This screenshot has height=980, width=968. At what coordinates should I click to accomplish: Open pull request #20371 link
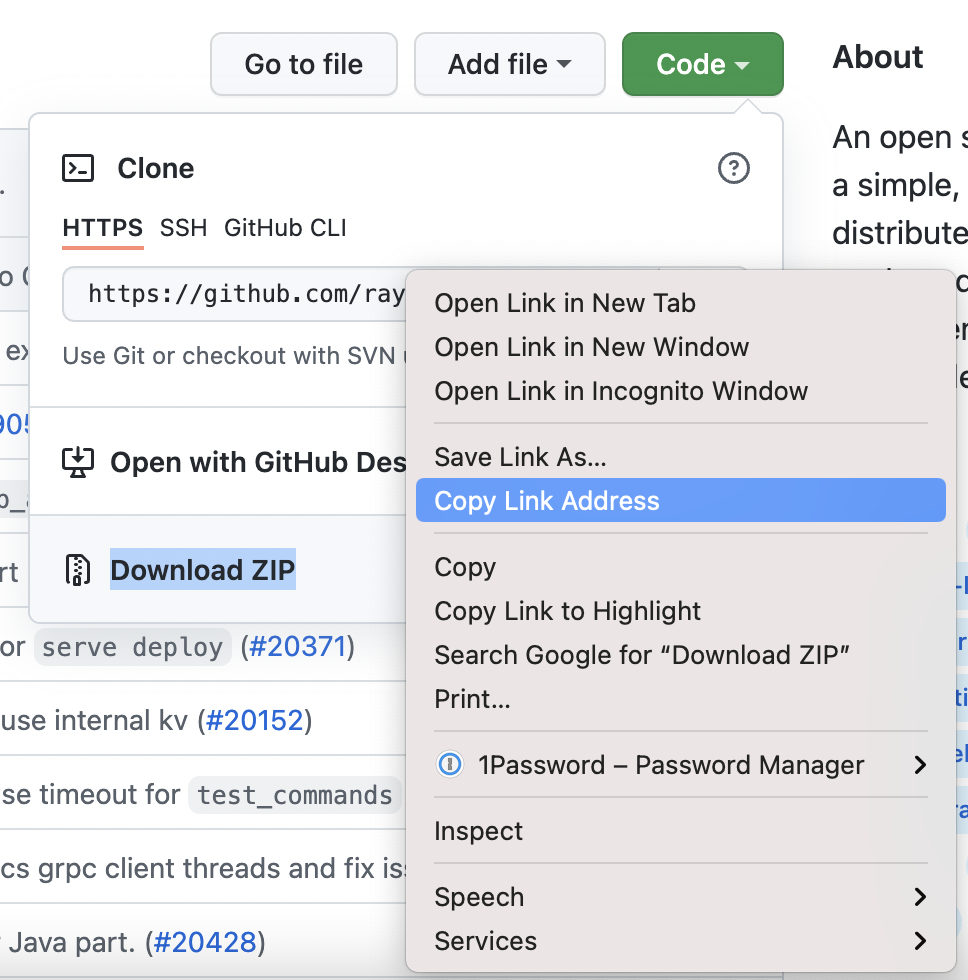tap(296, 646)
